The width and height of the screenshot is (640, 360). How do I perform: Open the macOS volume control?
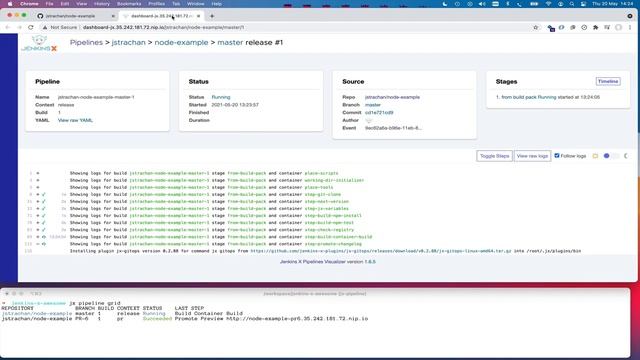click(x=482, y=4)
